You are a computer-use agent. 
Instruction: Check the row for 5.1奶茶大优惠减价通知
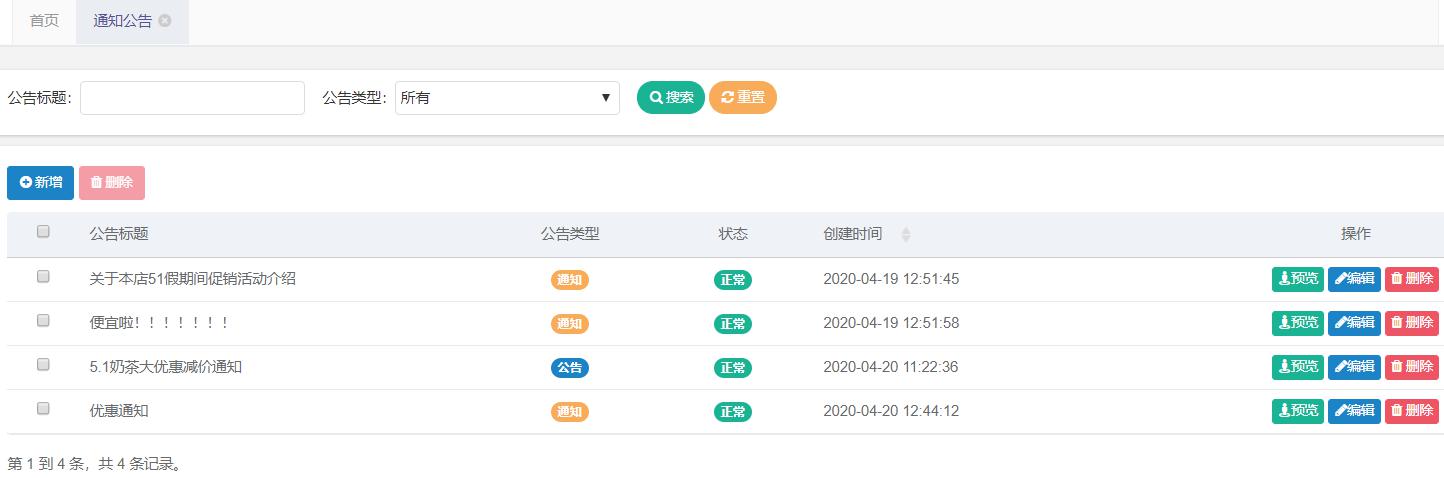[x=43, y=365]
